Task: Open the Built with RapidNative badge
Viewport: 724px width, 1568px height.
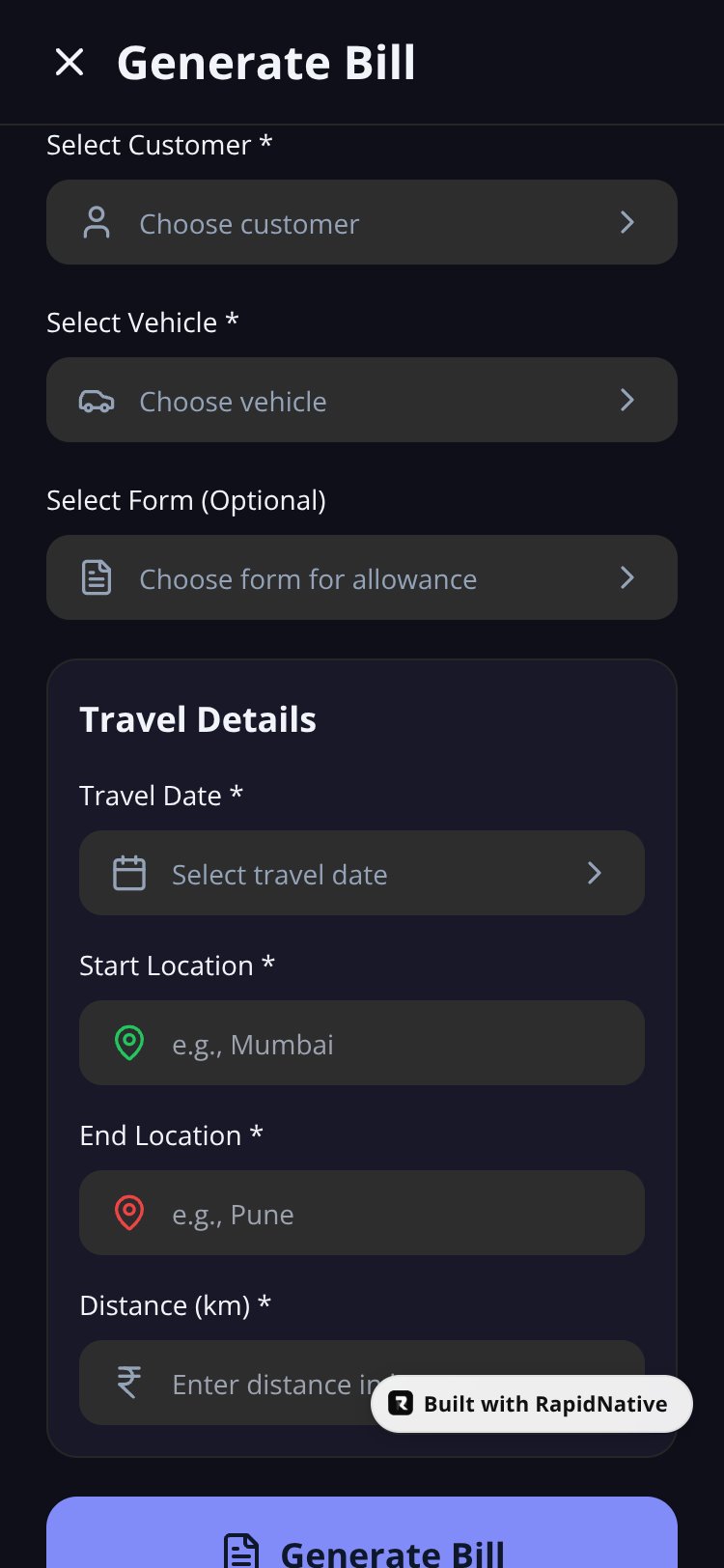Action: click(532, 1404)
